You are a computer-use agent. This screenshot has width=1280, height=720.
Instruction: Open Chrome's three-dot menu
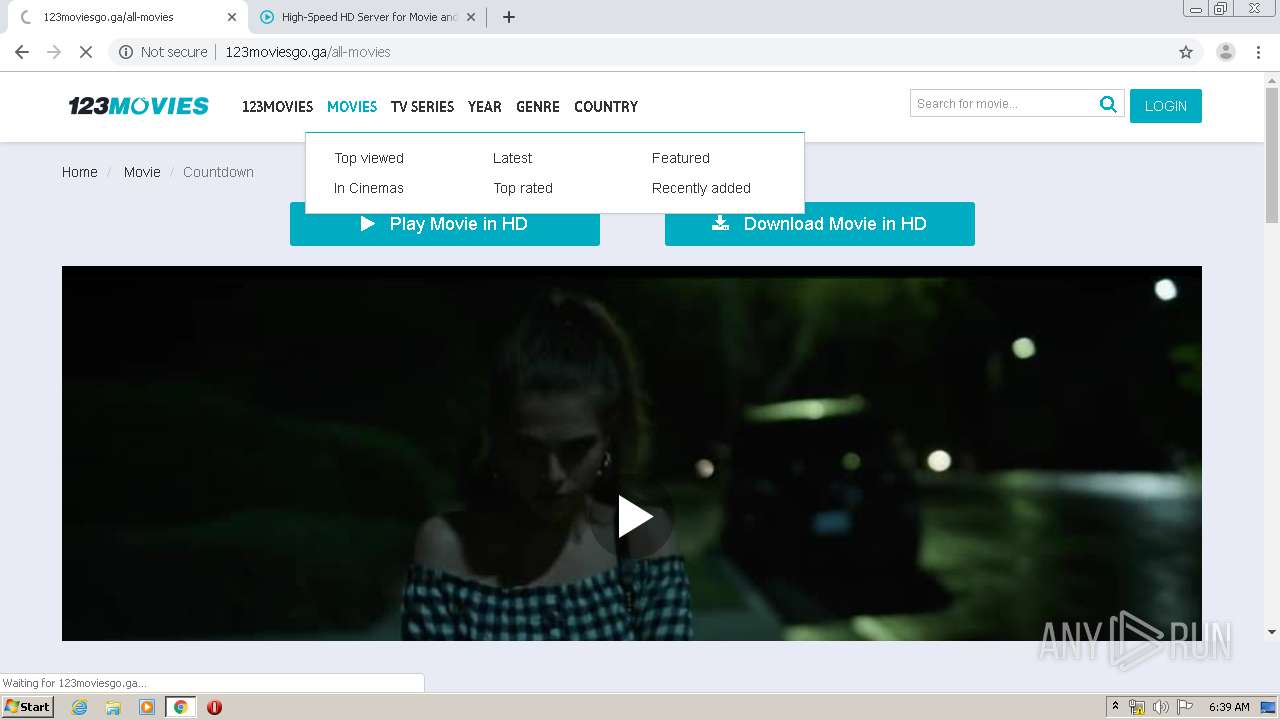(x=1258, y=52)
